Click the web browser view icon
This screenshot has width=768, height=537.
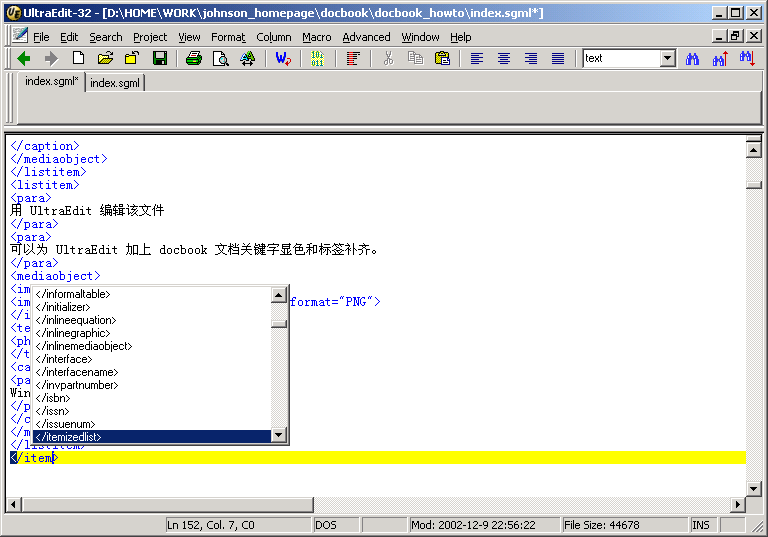248,59
